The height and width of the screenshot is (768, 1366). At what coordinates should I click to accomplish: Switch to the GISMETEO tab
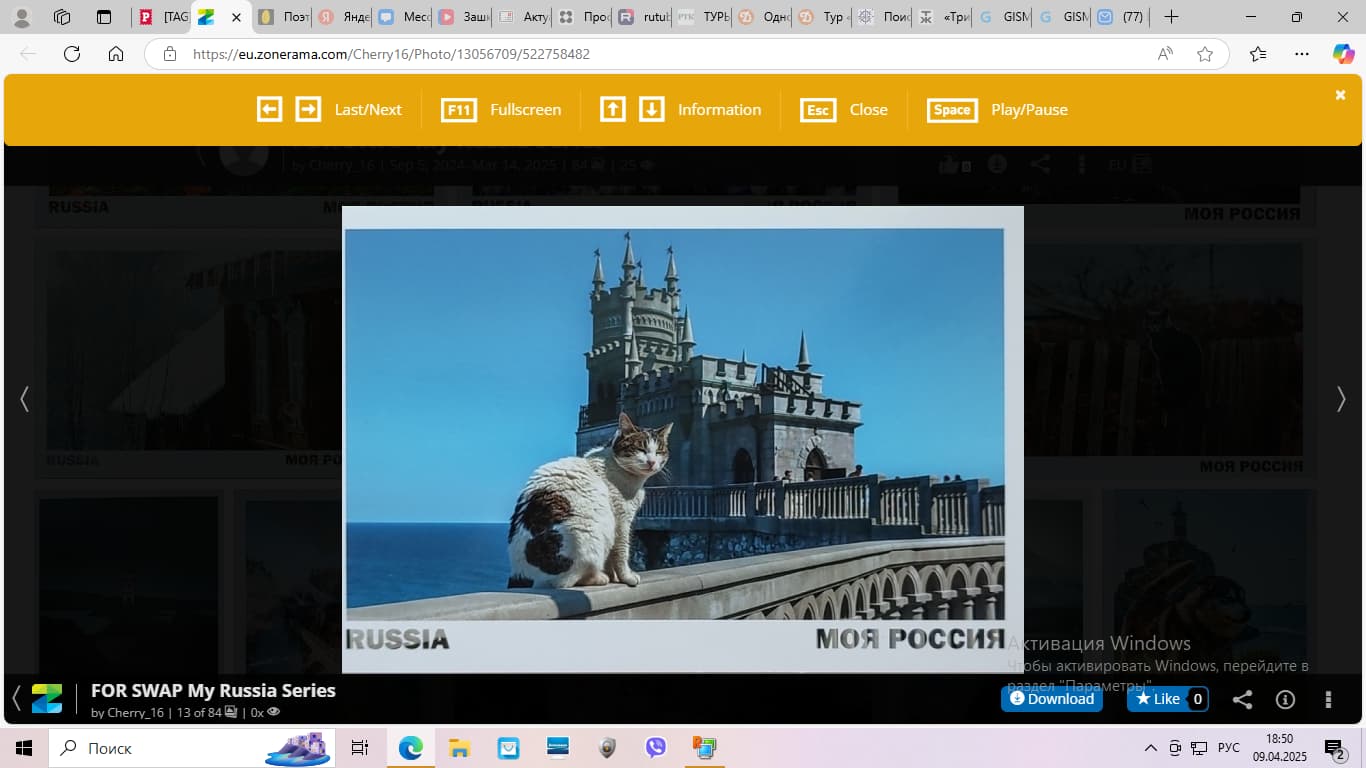(x=1004, y=17)
